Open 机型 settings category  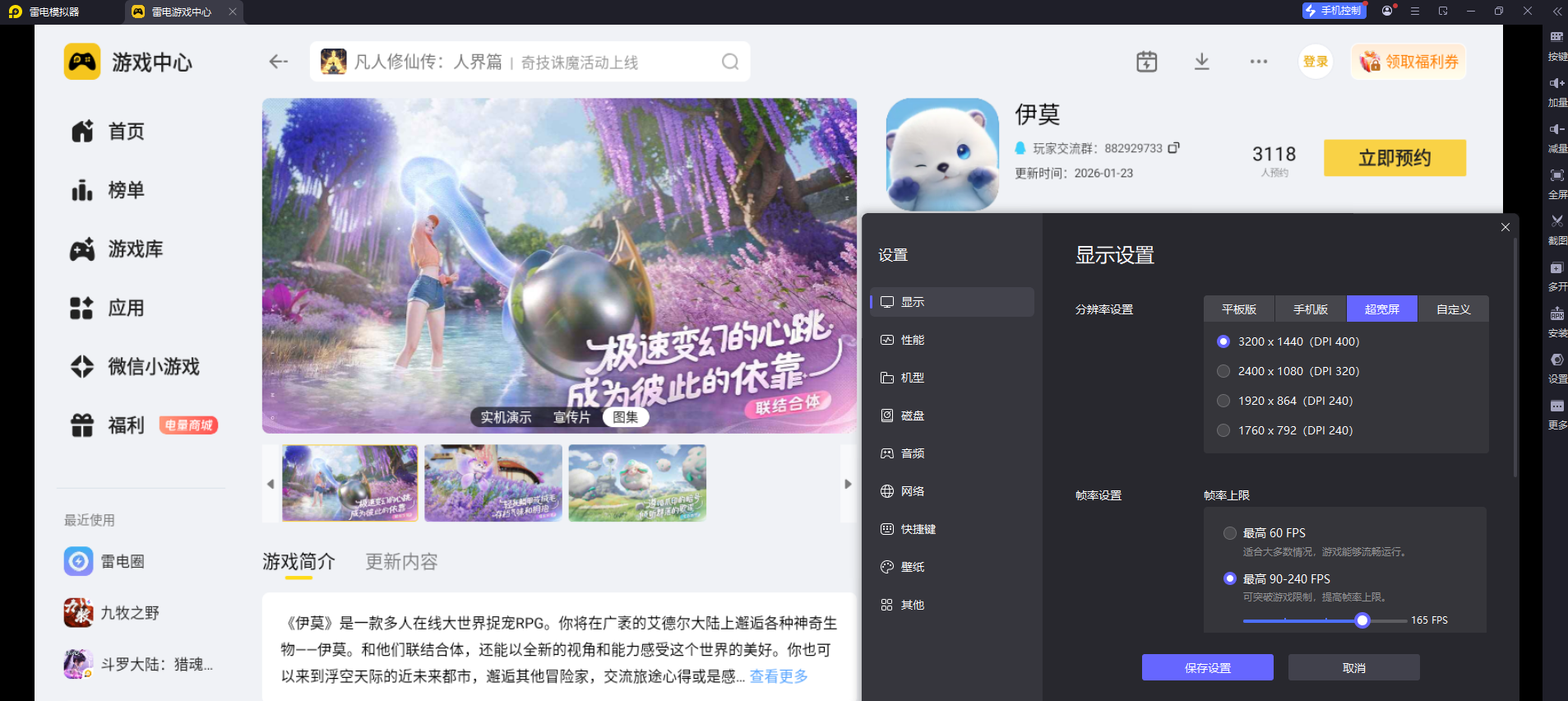pyautogui.click(x=952, y=378)
